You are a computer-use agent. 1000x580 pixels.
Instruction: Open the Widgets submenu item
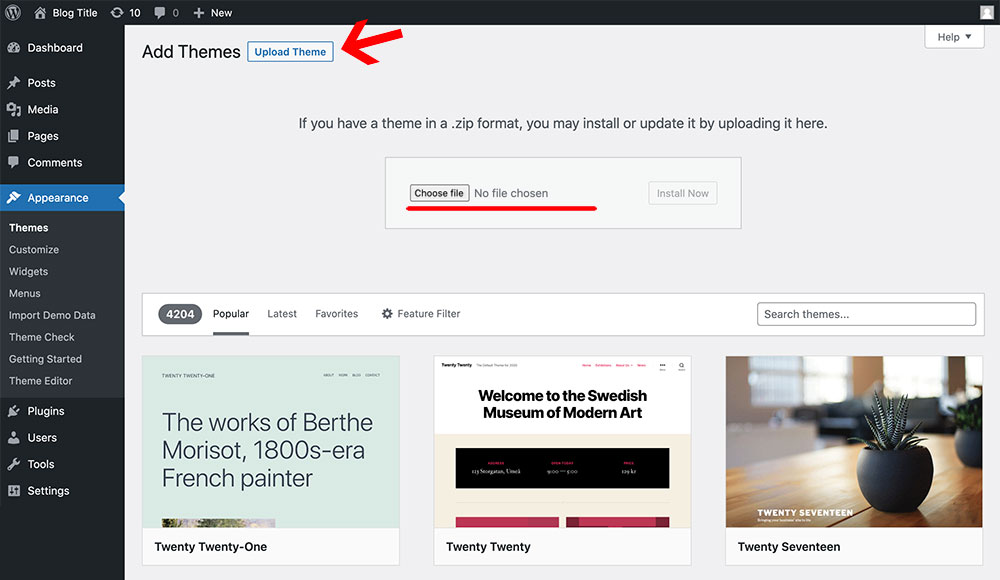[28, 271]
